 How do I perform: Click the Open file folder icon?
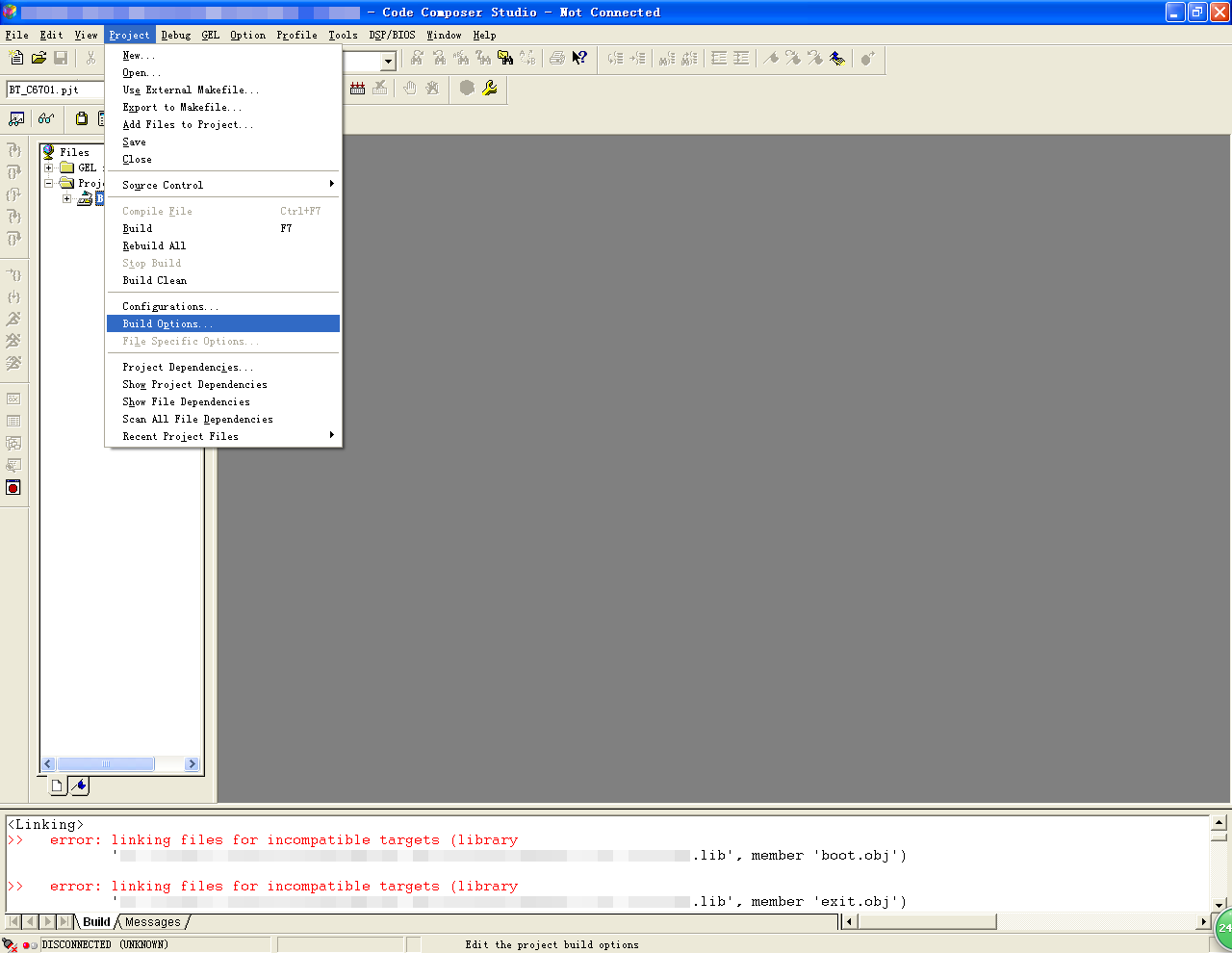coord(38,59)
